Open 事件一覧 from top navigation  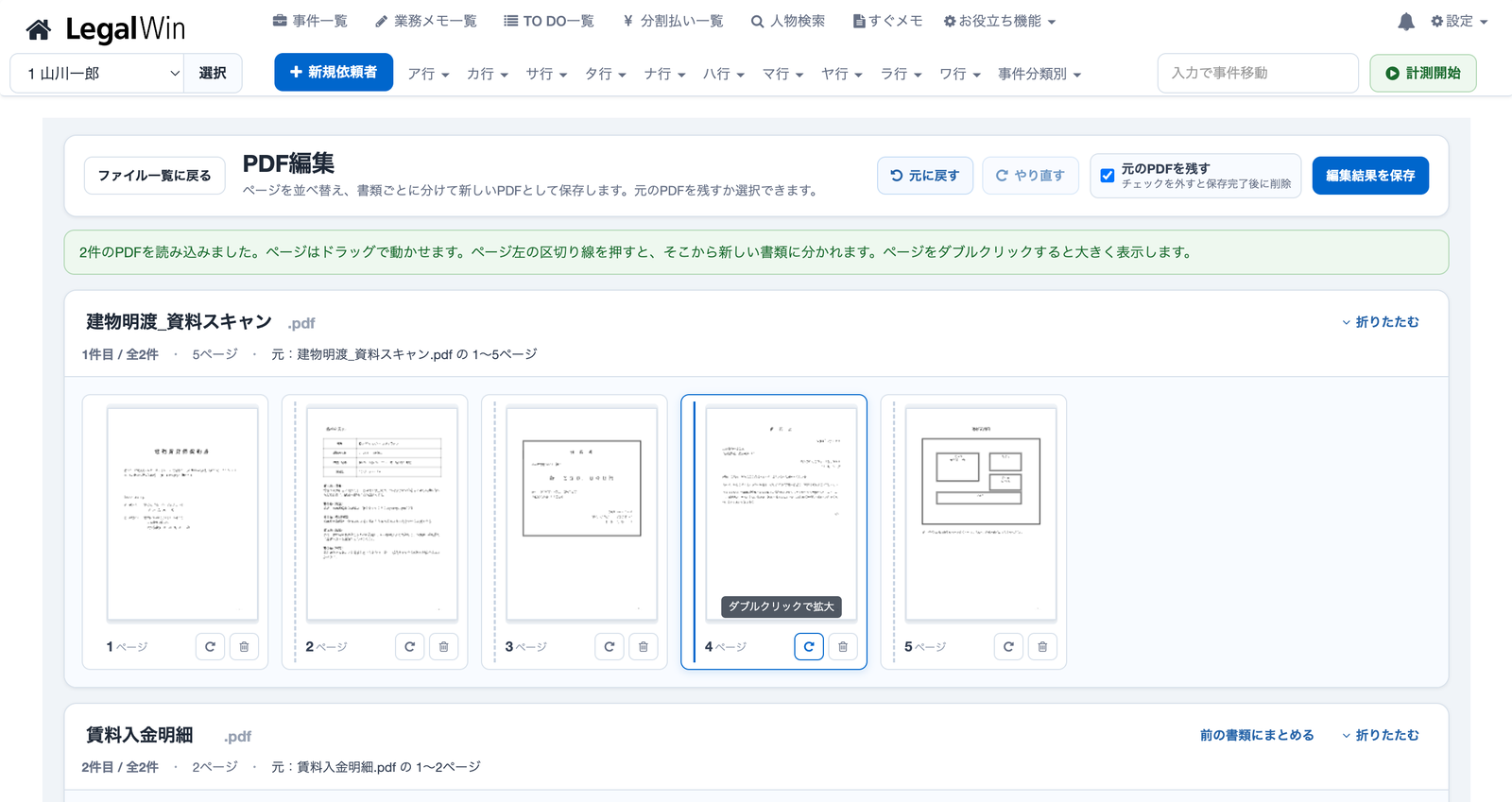(x=310, y=21)
